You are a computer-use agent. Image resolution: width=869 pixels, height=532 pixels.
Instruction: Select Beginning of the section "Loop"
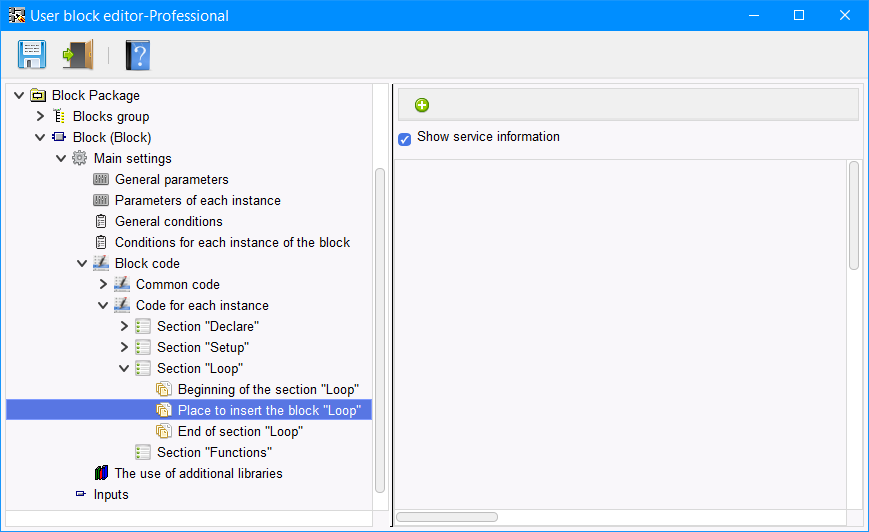click(x=267, y=389)
